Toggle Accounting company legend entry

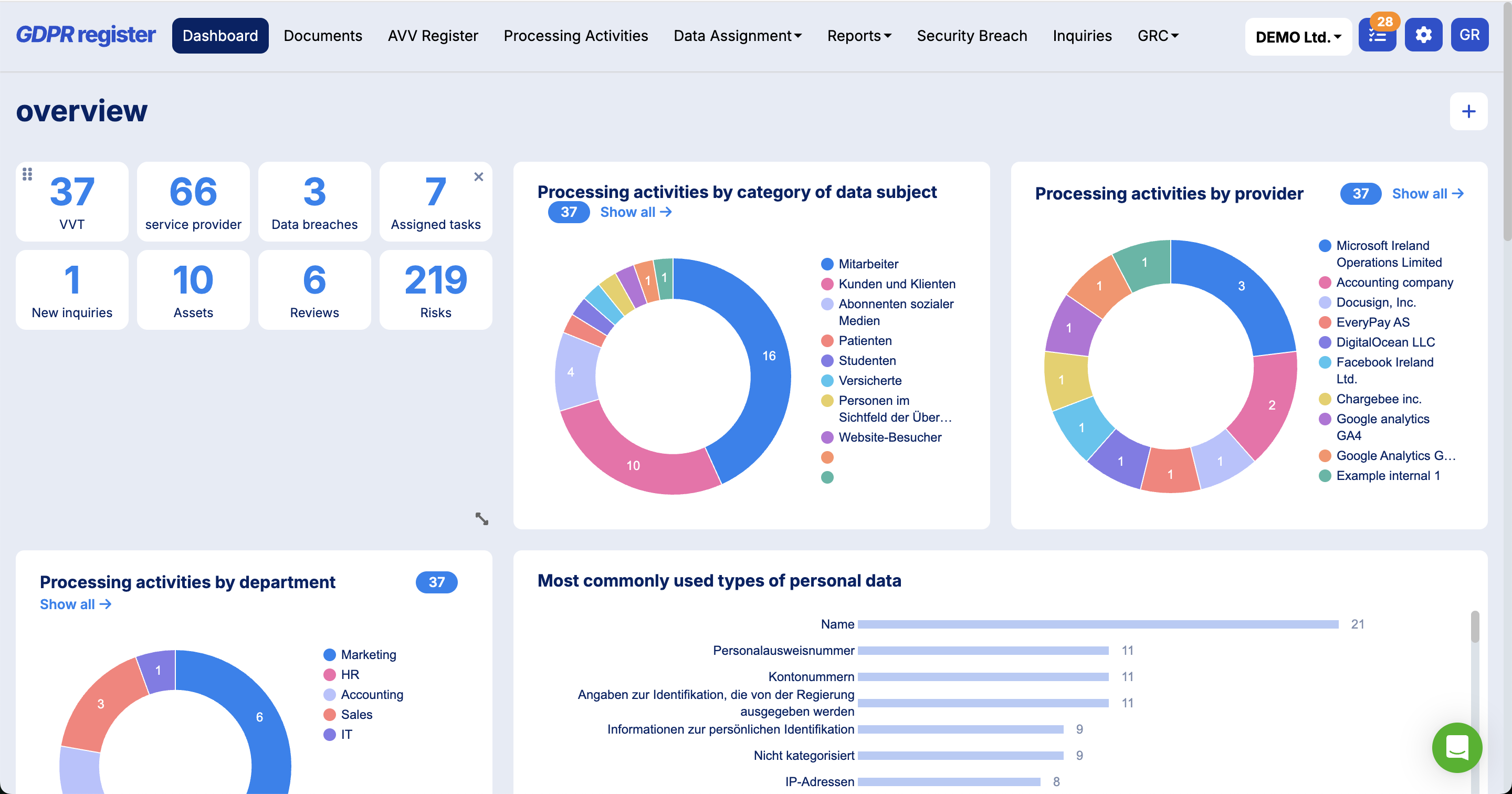tap(1387, 283)
